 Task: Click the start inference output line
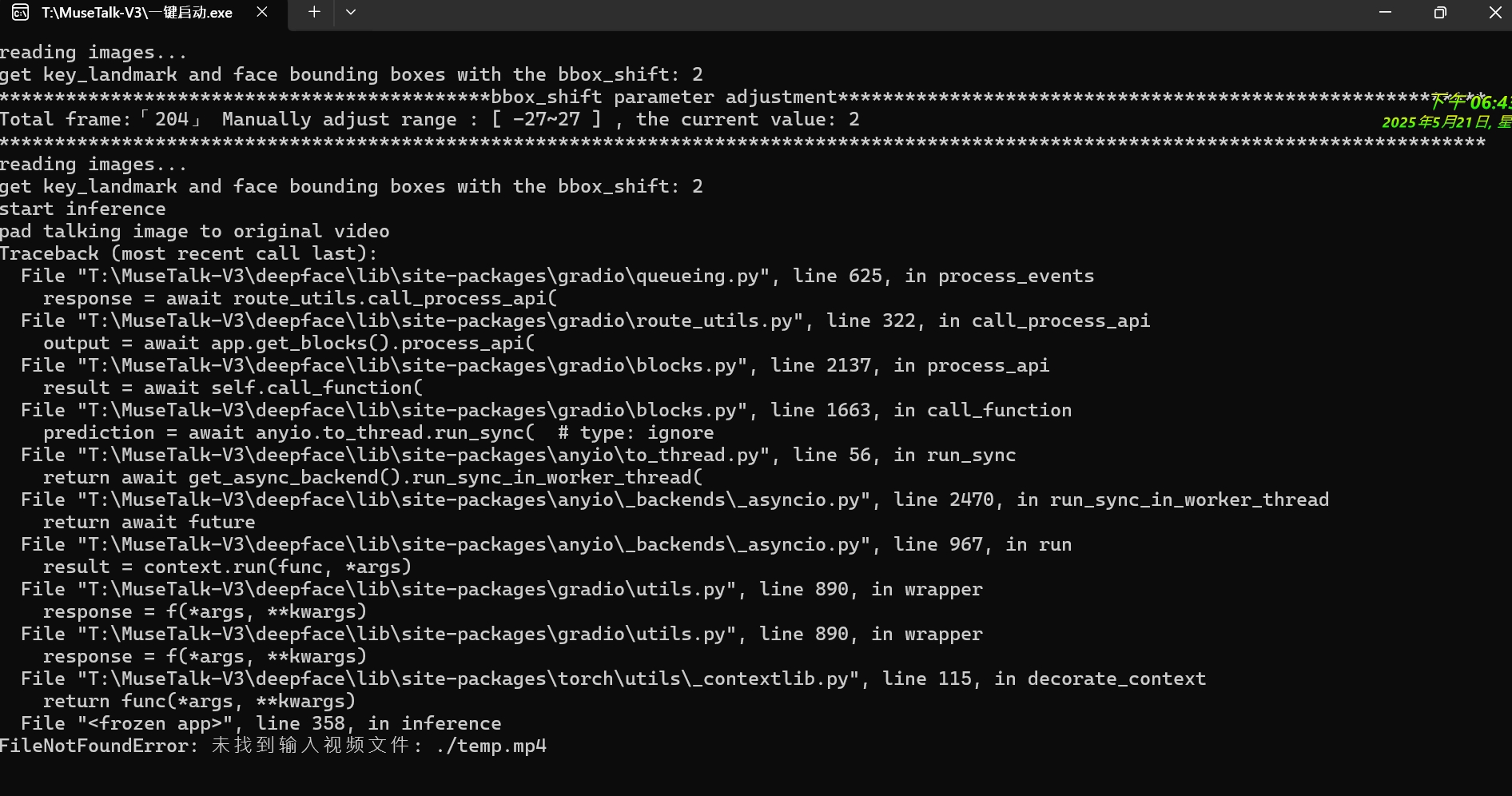click(x=83, y=209)
